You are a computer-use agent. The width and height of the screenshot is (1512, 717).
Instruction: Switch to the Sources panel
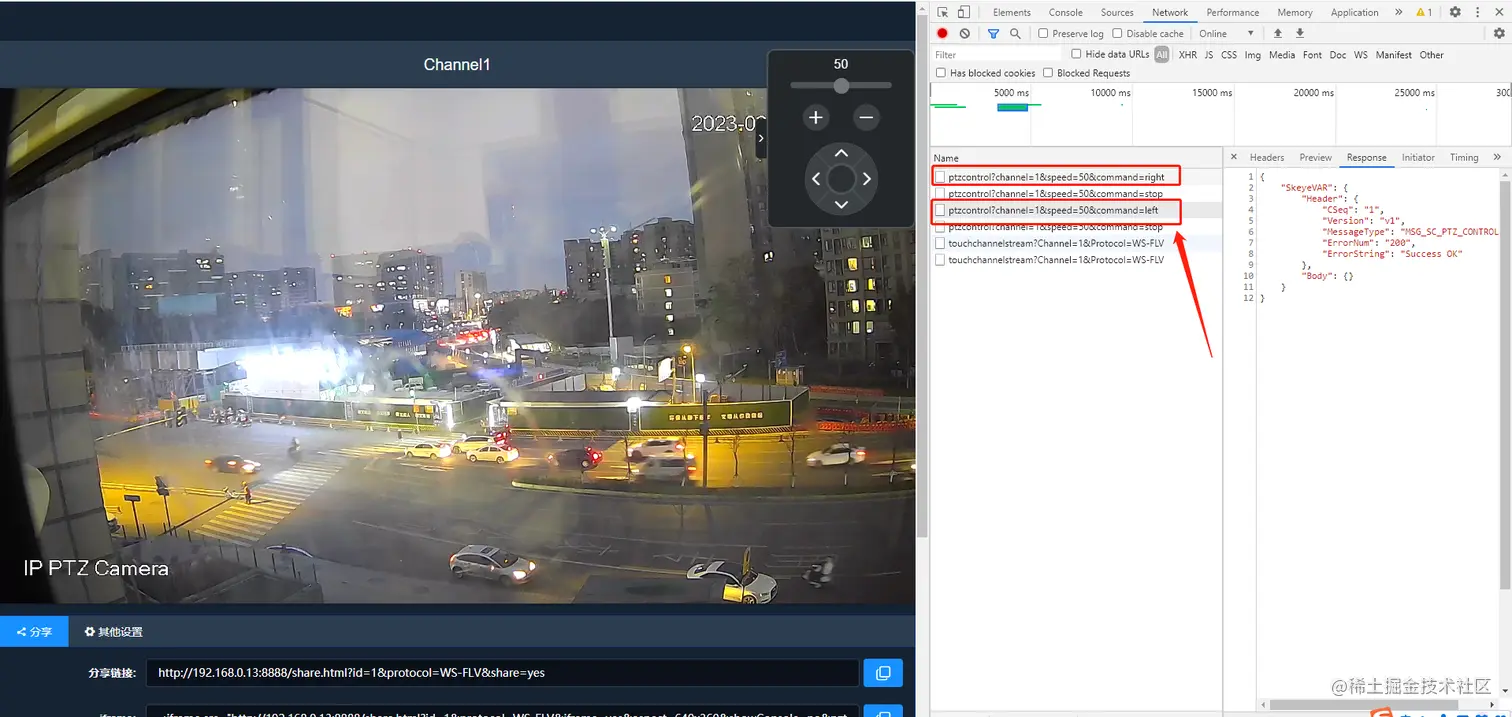[1117, 12]
